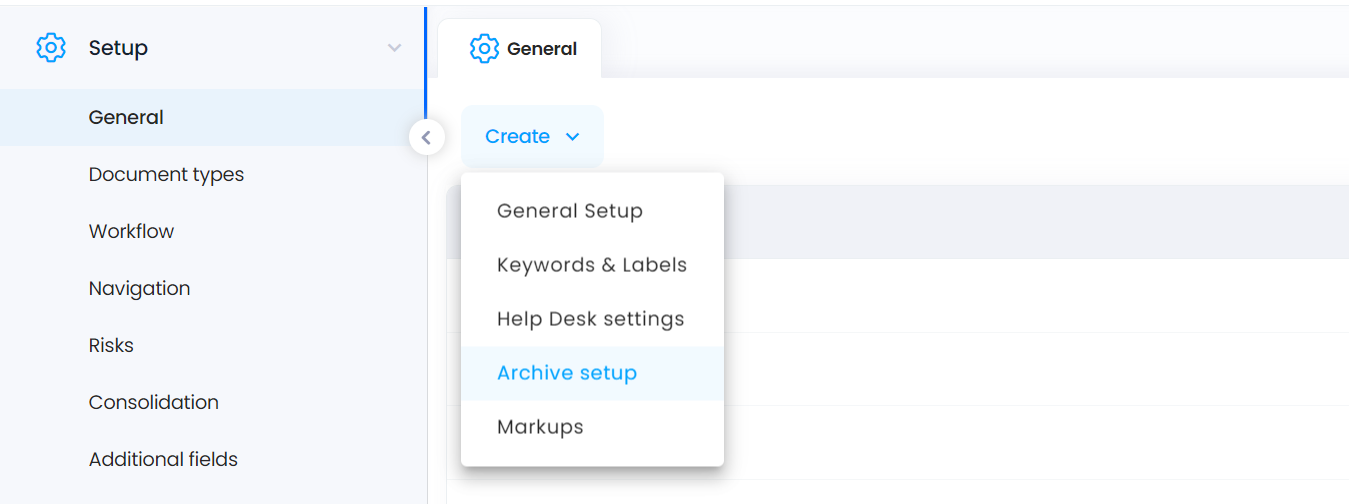Open Help Desk settings option

(x=592, y=319)
